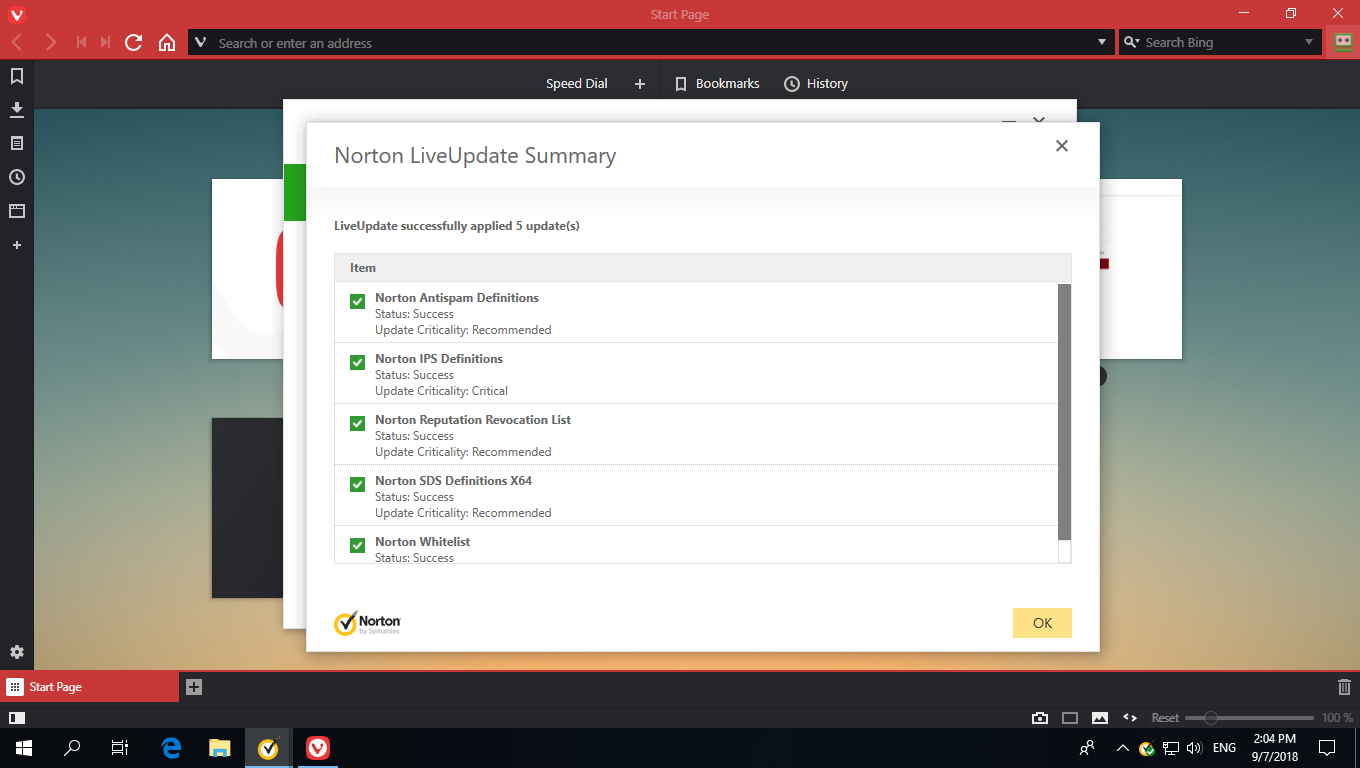
Task: Show closed tabs trash can
Action: (x=1344, y=687)
